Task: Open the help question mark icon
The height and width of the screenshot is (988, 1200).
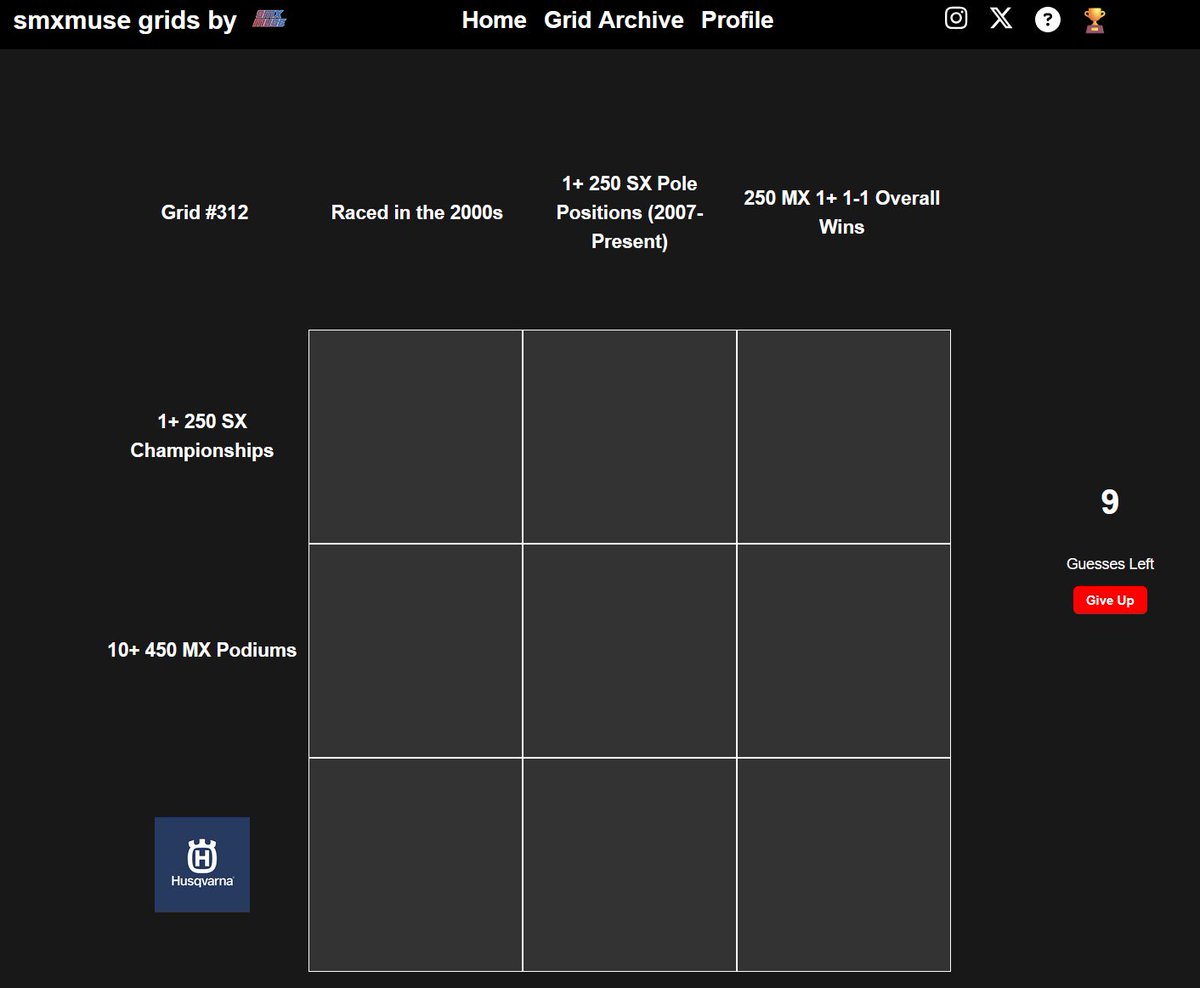Action: coord(1047,19)
